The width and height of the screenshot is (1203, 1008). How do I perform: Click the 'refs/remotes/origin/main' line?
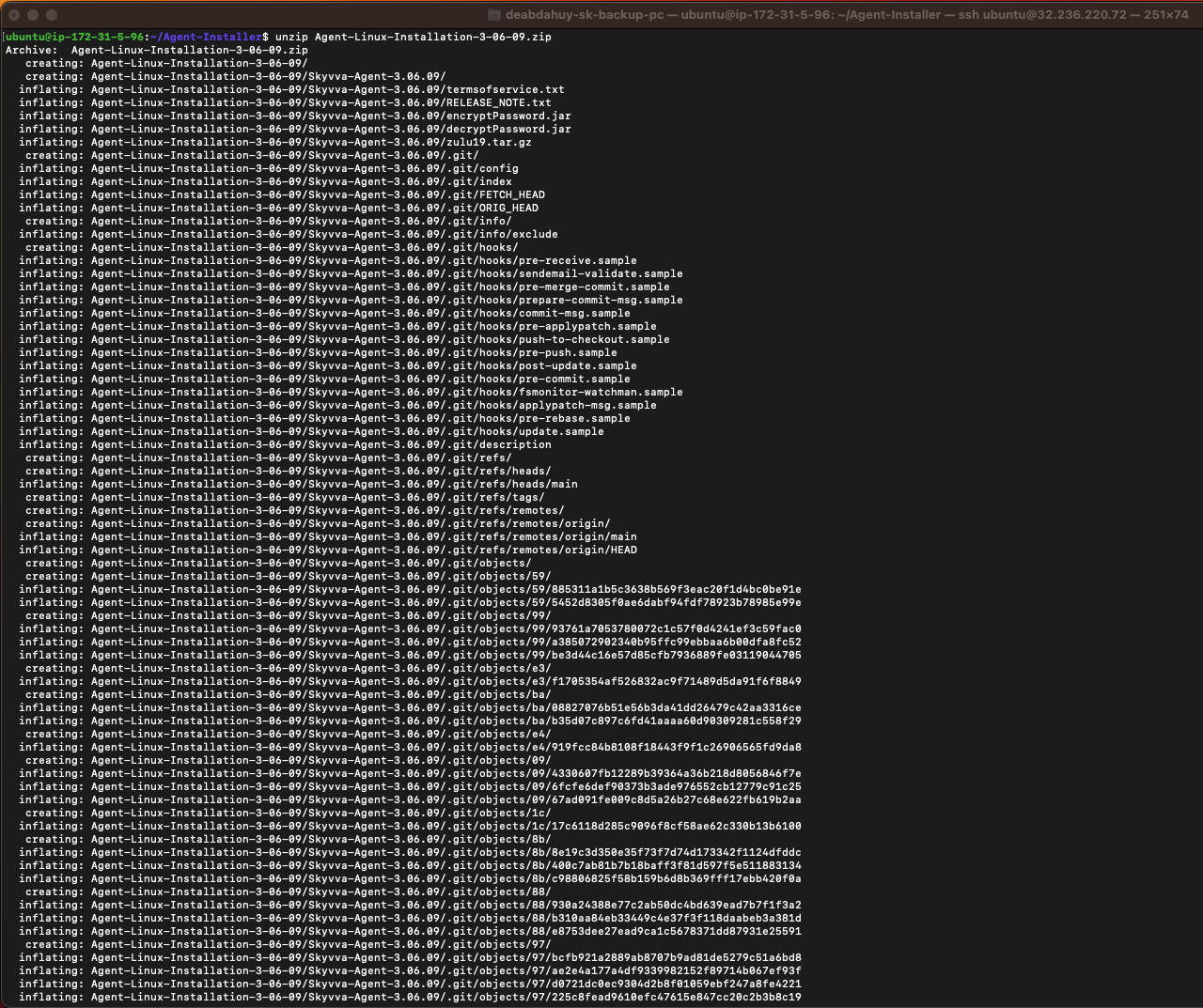click(328, 536)
